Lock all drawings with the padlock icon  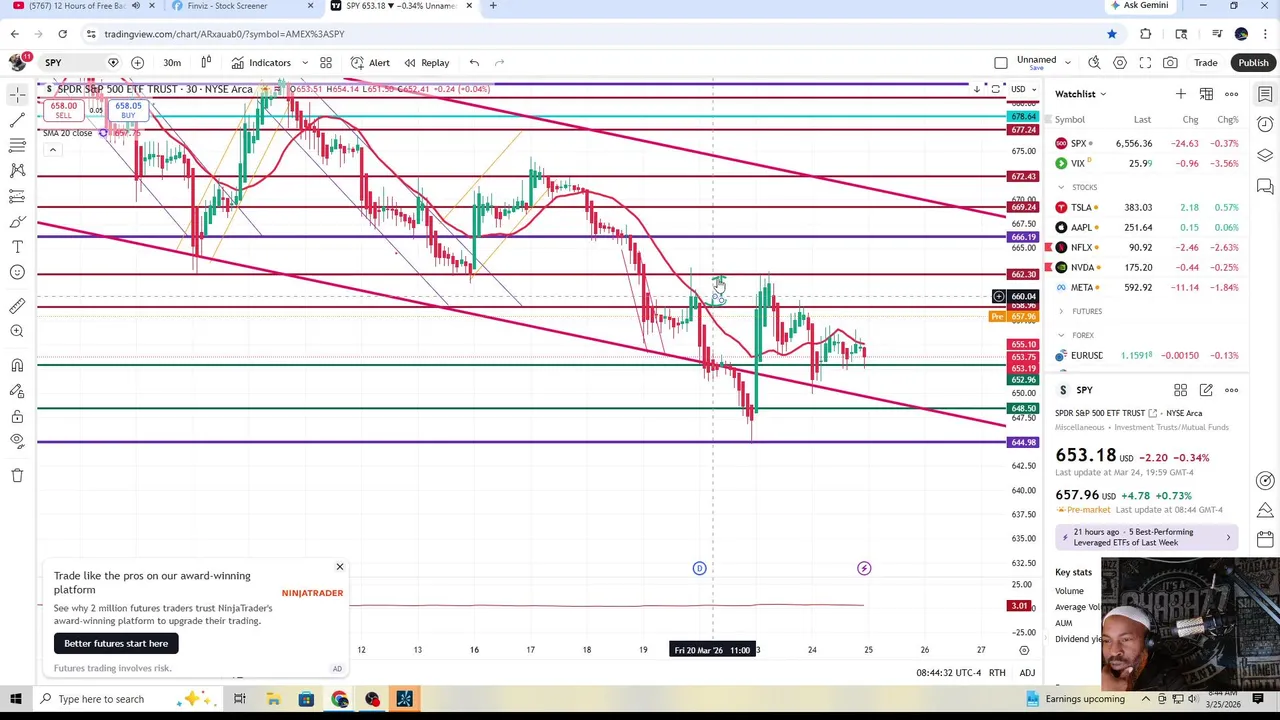[17, 416]
